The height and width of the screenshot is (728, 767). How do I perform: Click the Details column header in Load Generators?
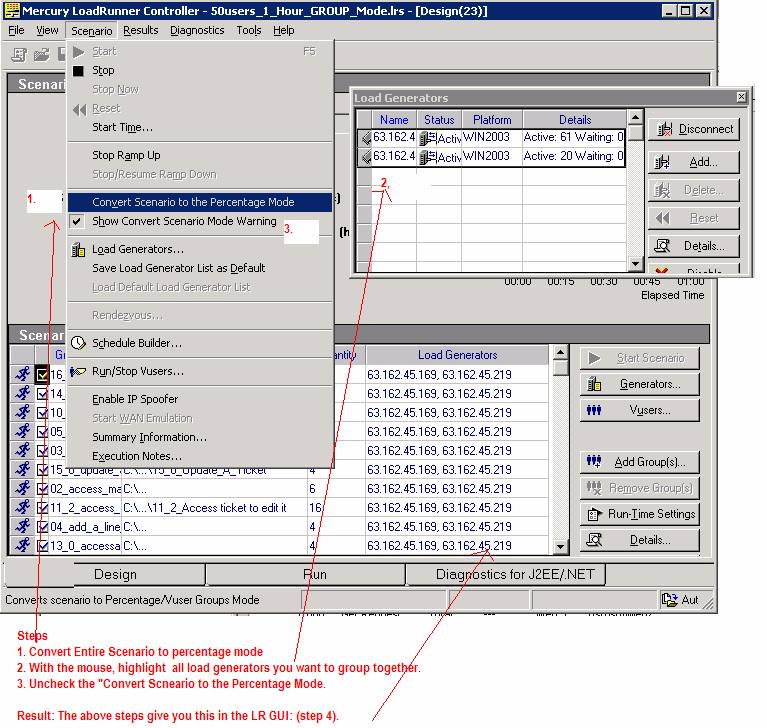click(x=575, y=120)
